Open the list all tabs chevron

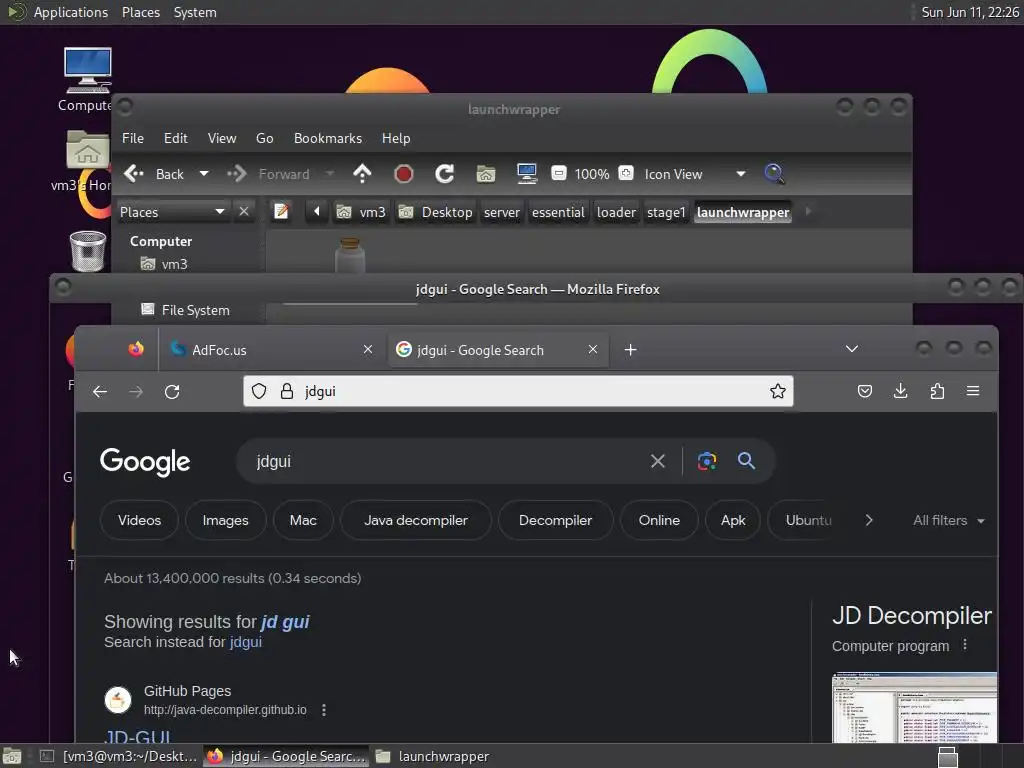pos(852,349)
